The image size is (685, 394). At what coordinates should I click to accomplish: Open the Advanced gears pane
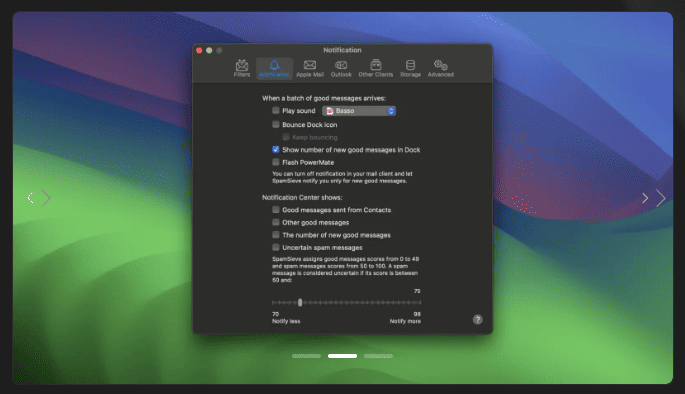(x=440, y=69)
